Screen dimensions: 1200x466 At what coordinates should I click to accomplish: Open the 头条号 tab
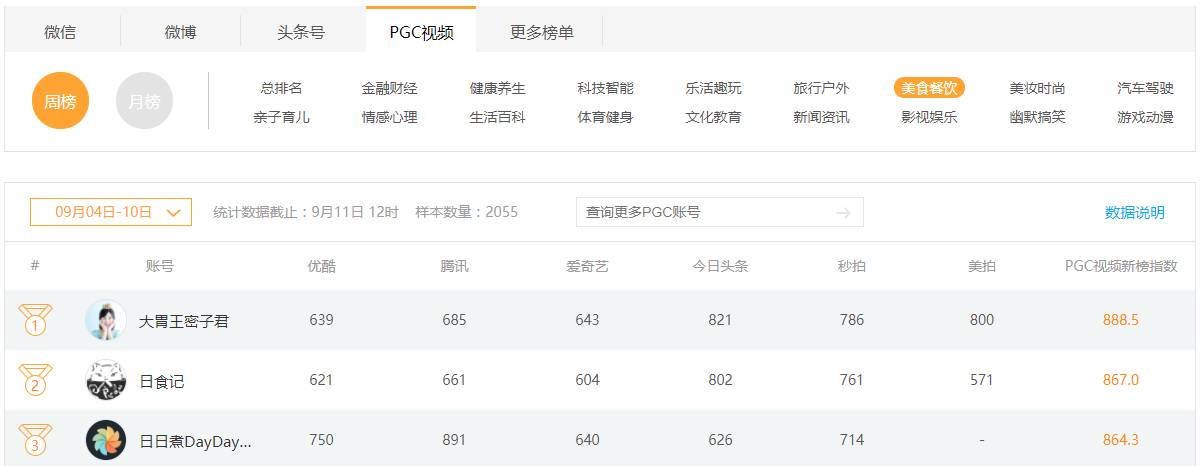point(301,32)
